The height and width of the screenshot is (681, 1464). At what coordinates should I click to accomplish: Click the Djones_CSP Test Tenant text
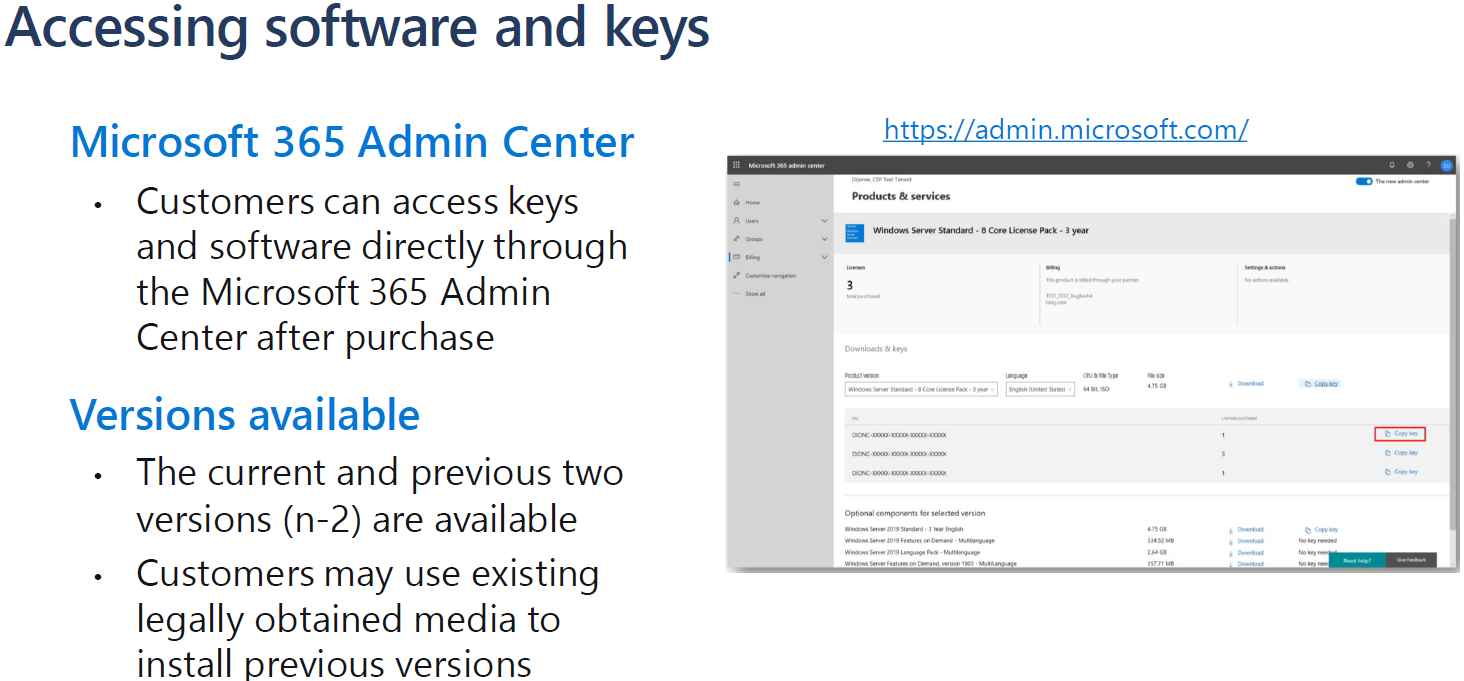(881, 179)
